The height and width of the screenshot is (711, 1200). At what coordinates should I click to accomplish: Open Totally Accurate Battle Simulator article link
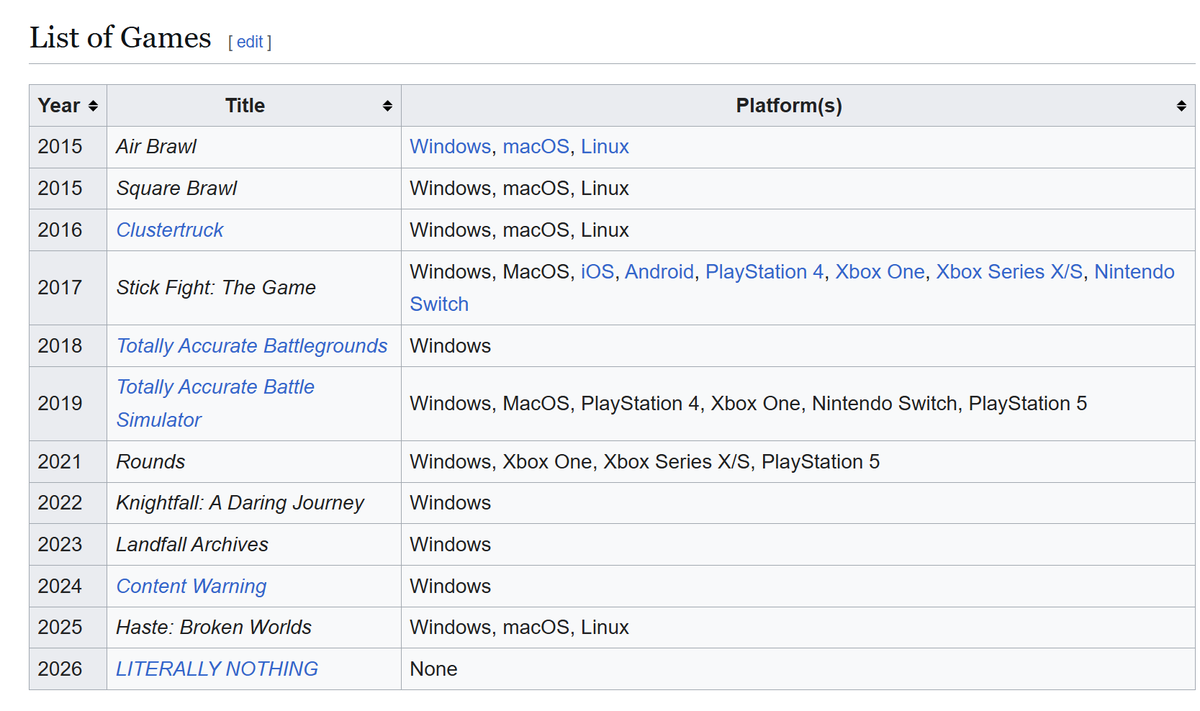pyautogui.click(x=215, y=403)
